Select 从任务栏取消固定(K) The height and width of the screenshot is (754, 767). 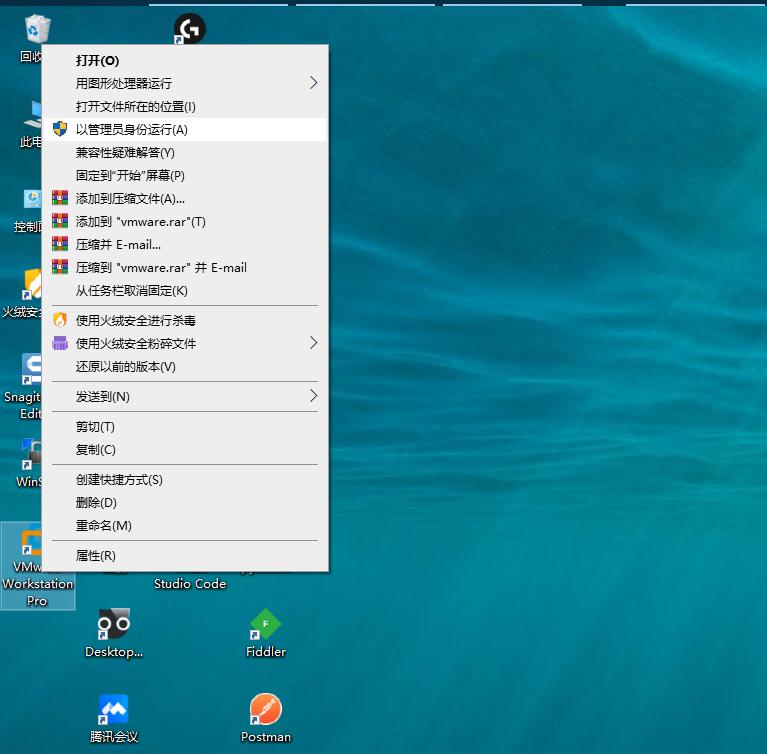(x=185, y=290)
